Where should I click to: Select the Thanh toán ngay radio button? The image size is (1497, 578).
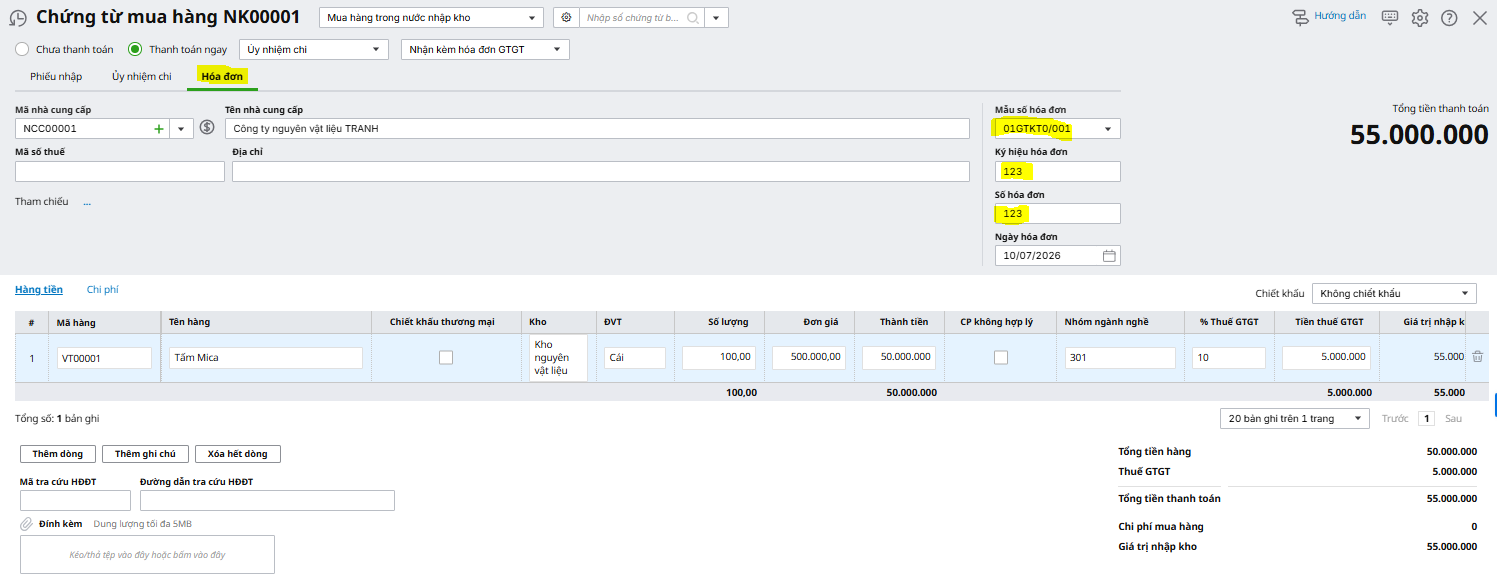pyautogui.click(x=135, y=49)
